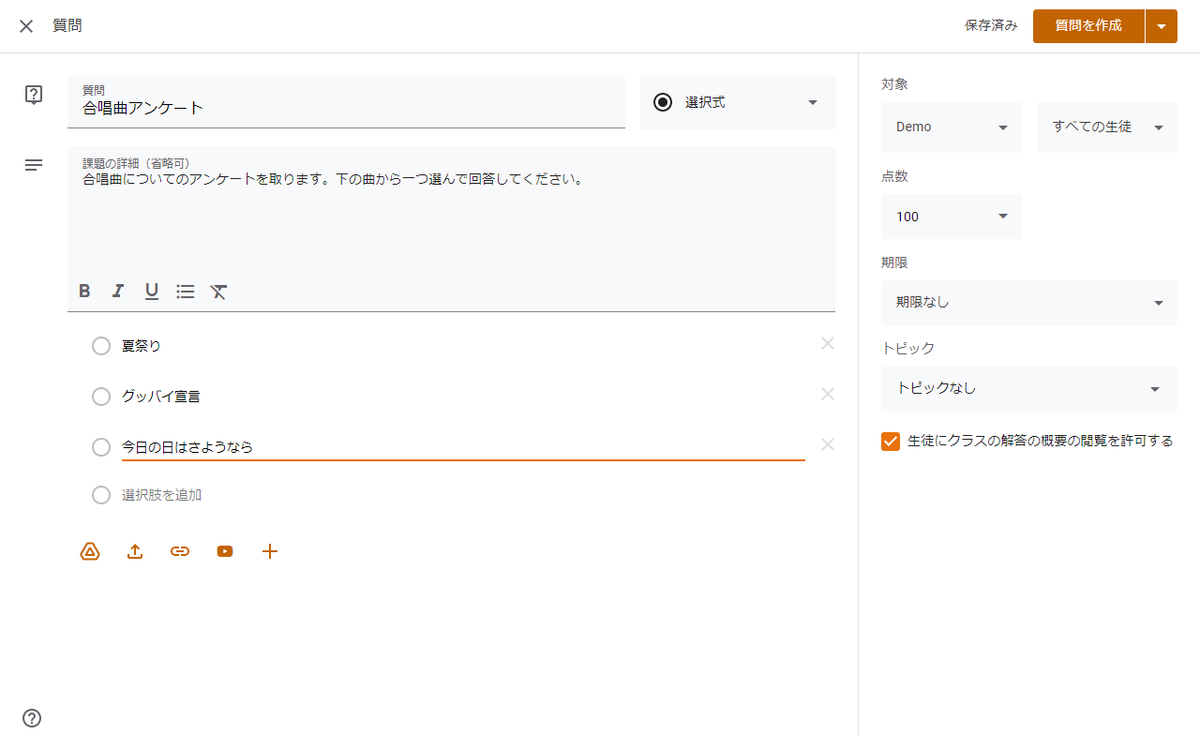The width and height of the screenshot is (1200, 735).
Task: Select the グッバイ宣言 answer option
Action: click(101, 396)
